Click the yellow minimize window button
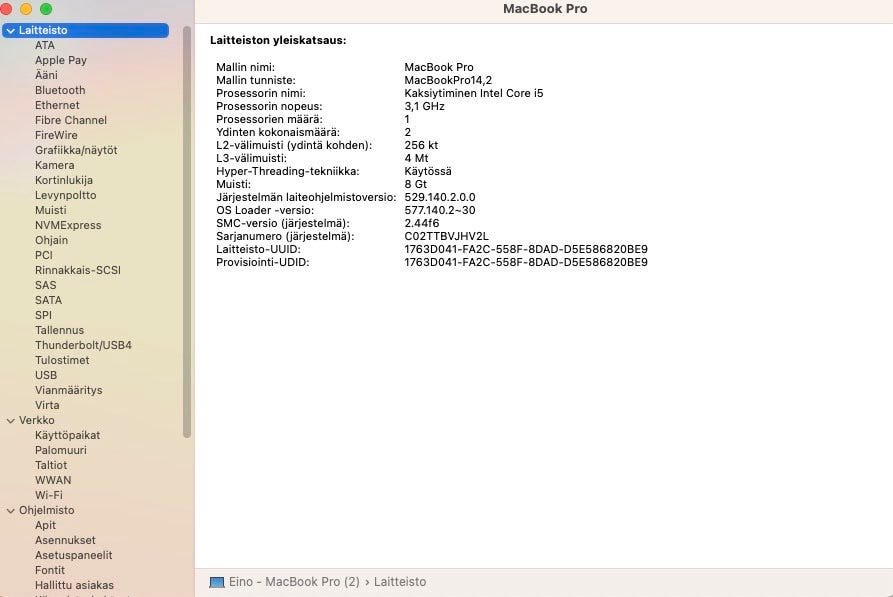Image resolution: width=893 pixels, height=597 pixels. [x=26, y=9]
